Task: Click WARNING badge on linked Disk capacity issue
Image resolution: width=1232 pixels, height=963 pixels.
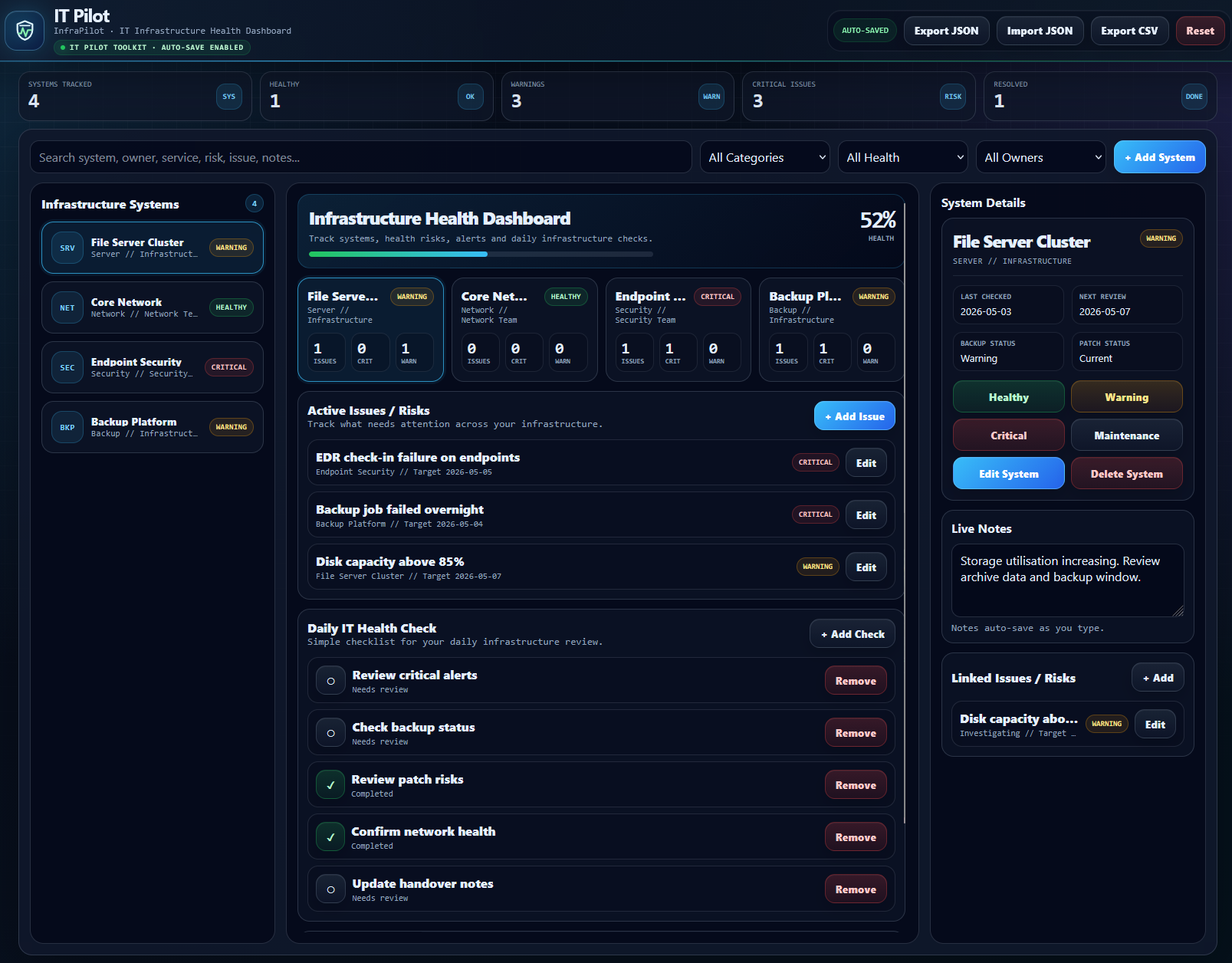Action: [x=1106, y=724]
